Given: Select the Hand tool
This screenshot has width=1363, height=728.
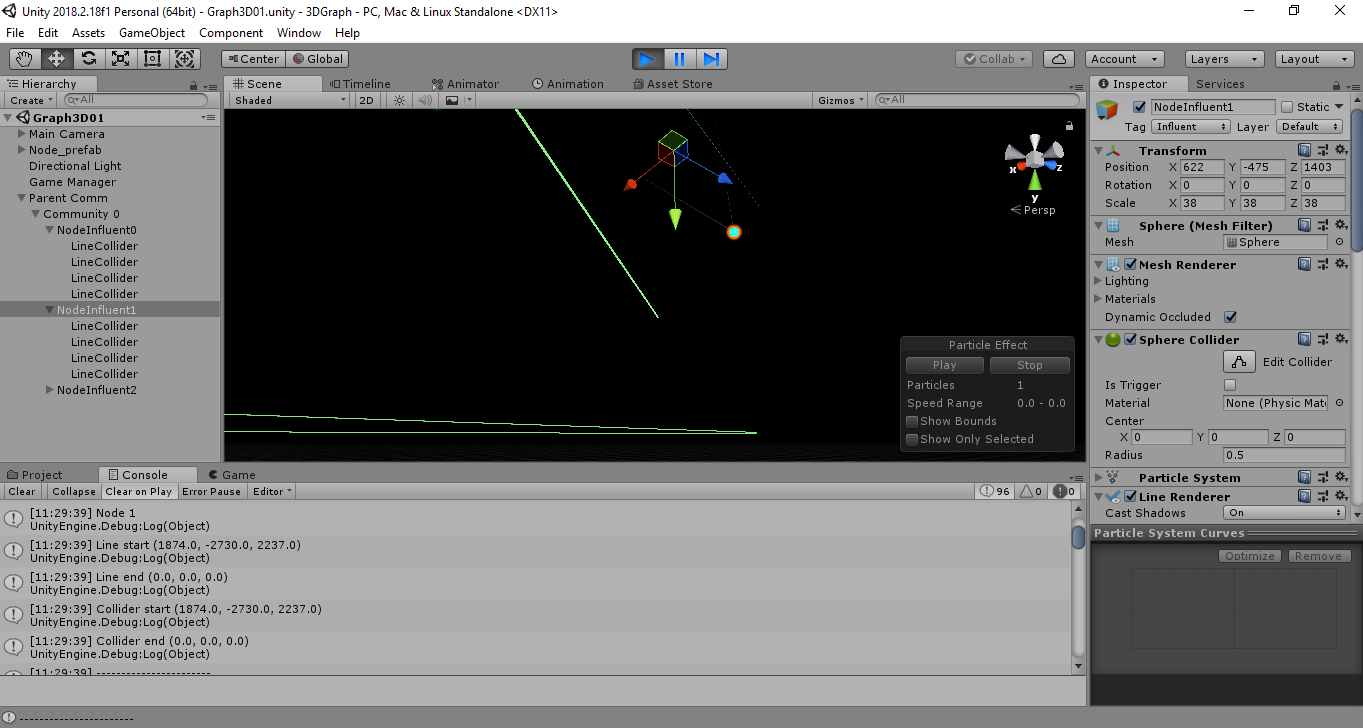Looking at the screenshot, I should pos(25,59).
